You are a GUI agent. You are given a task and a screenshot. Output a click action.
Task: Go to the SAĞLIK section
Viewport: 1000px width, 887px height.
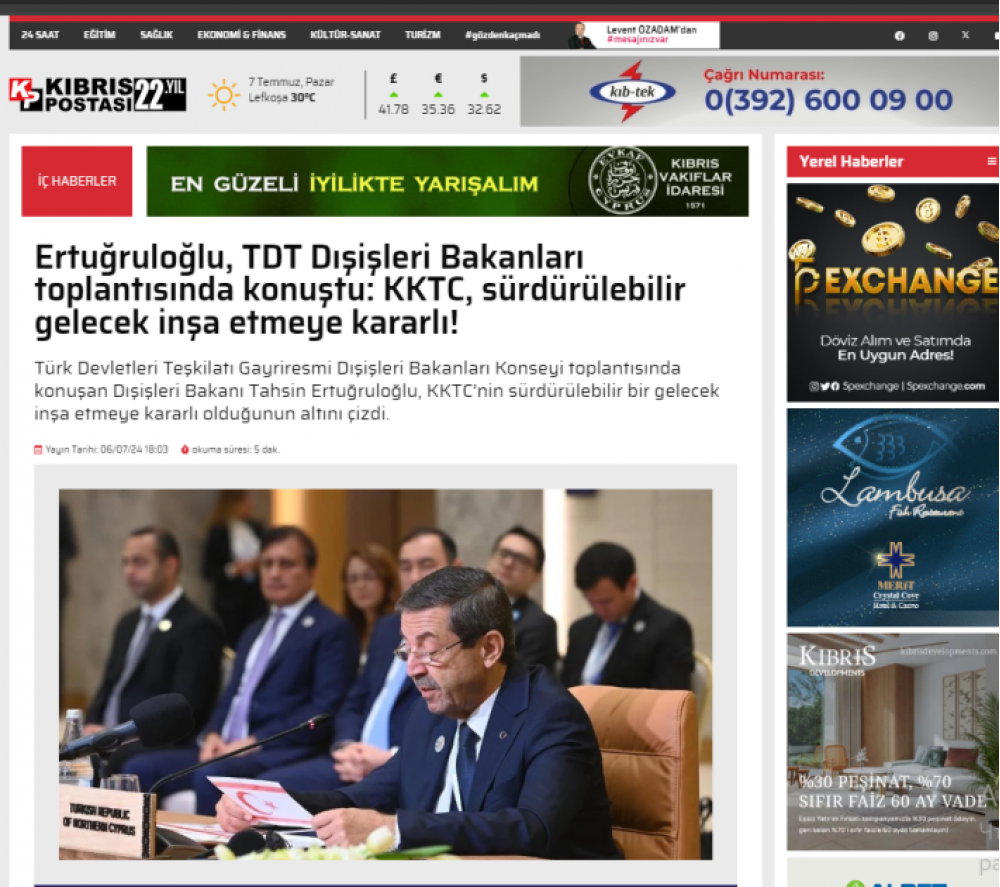156,34
